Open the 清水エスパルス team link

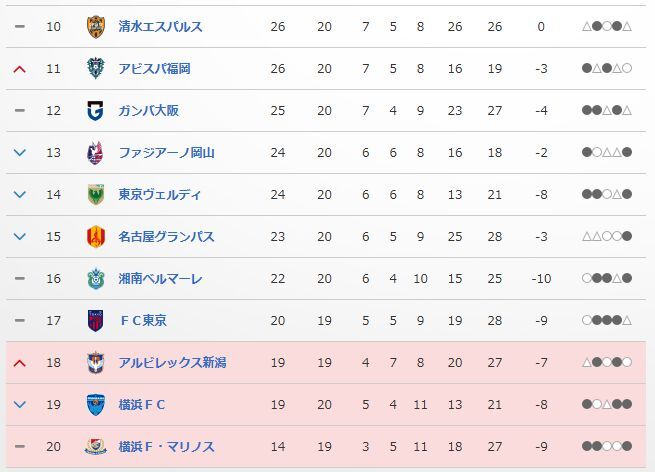pos(160,27)
